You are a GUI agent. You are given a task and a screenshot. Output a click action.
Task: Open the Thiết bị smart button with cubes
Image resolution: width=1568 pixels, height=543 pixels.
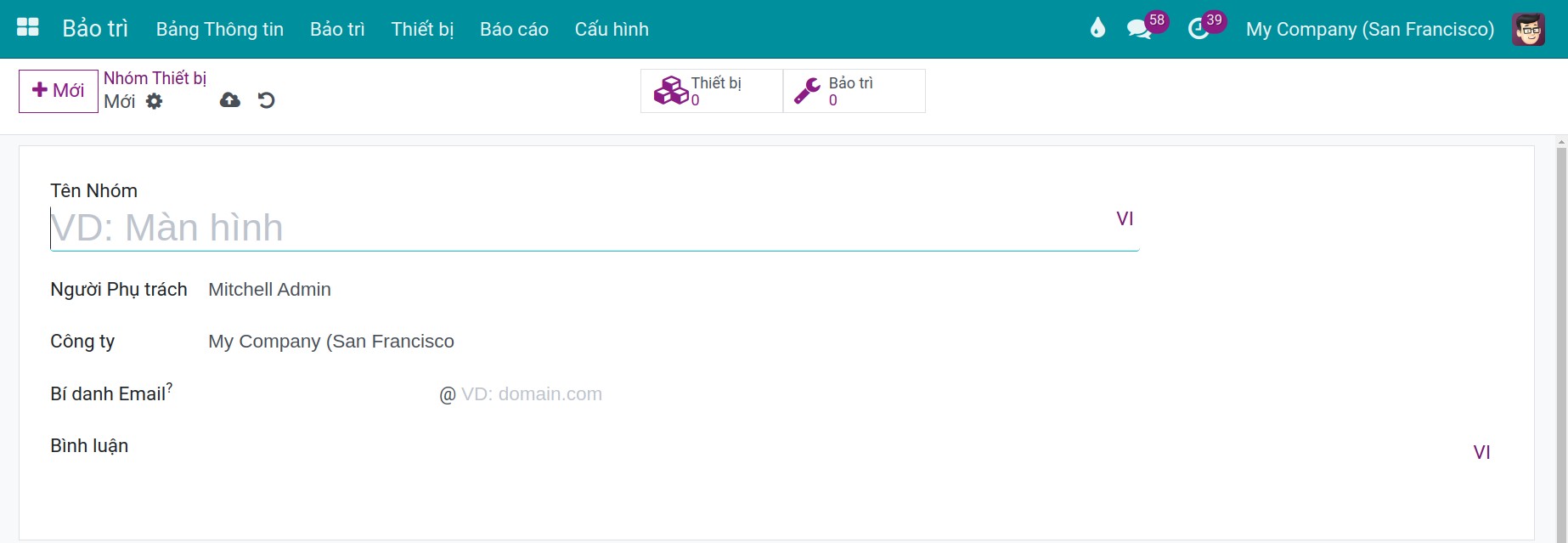pyautogui.click(x=712, y=91)
